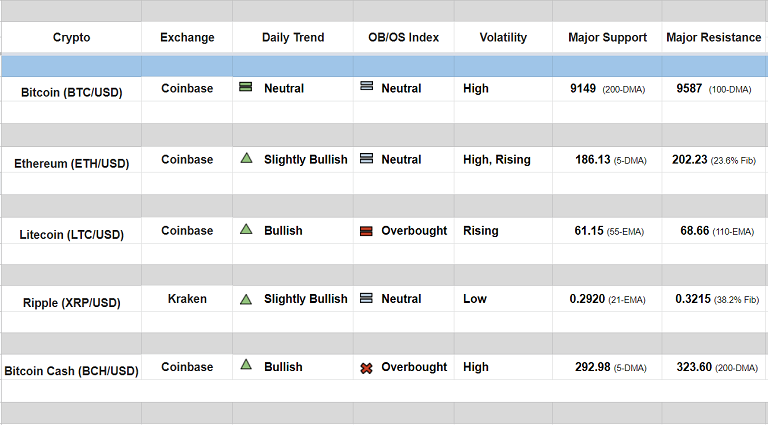The image size is (768, 425).
Task: Click the OB/OS Index header
Action: (403, 38)
